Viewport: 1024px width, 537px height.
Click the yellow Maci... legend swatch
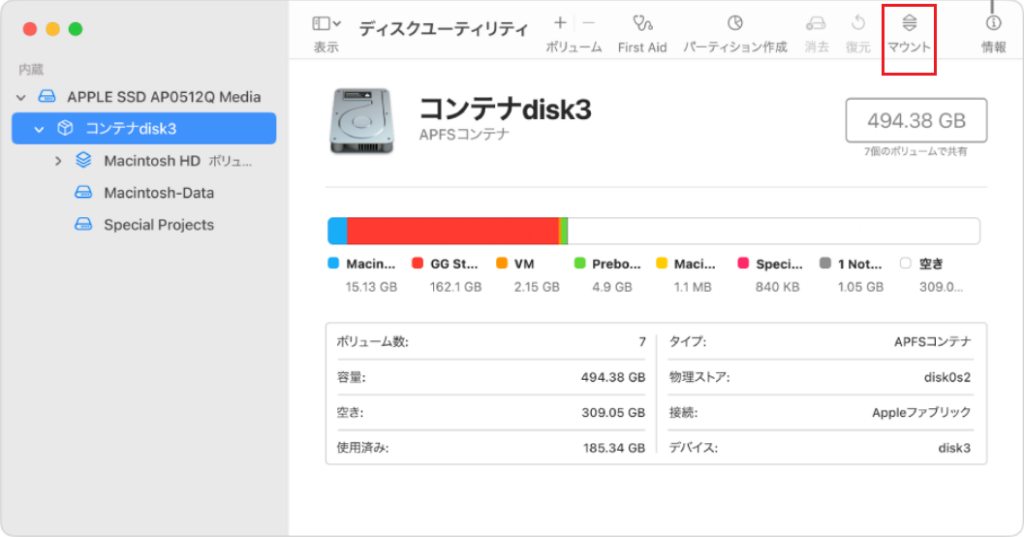click(x=662, y=263)
